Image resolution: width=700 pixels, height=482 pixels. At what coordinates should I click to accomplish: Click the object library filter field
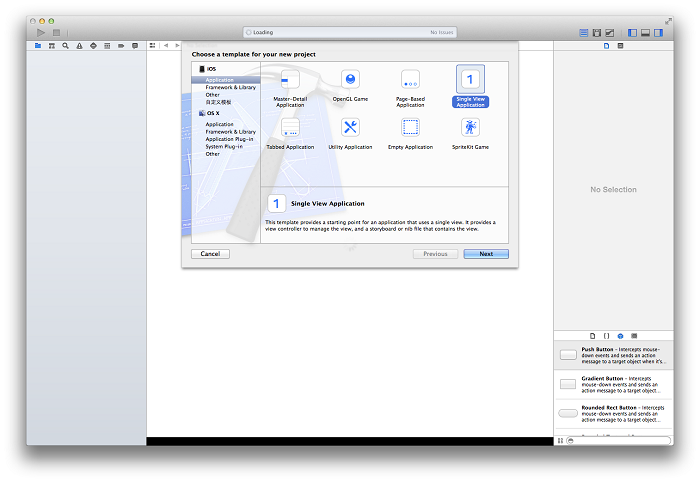pos(619,440)
